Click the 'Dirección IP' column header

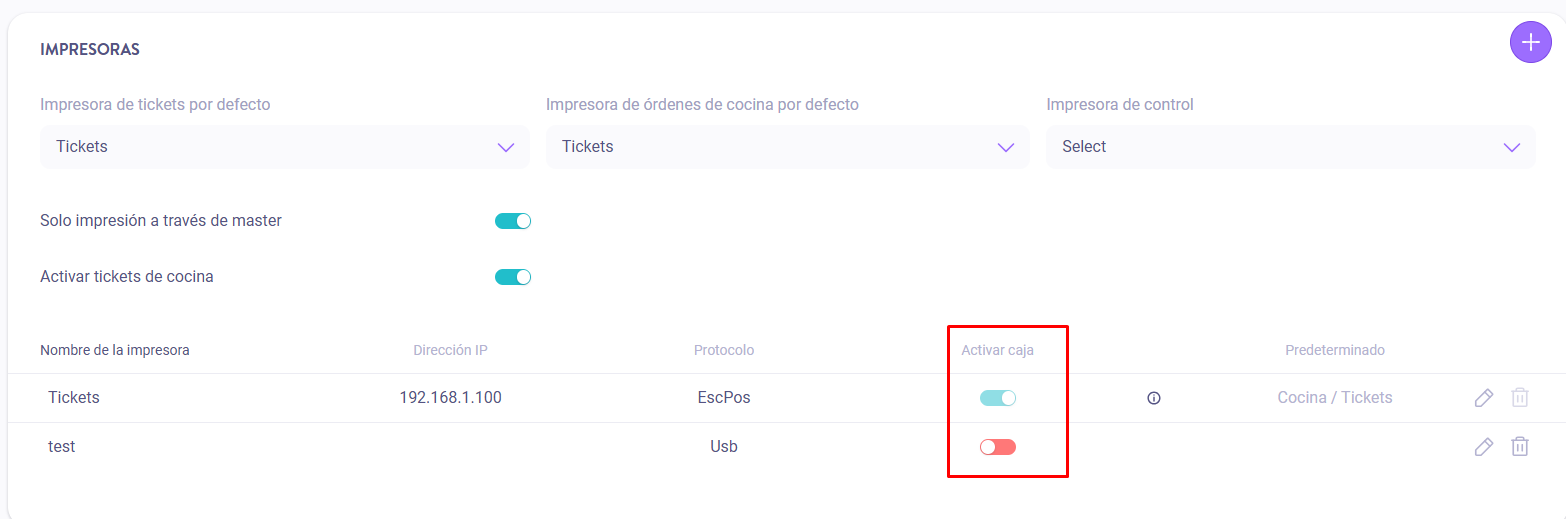click(450, 350)
